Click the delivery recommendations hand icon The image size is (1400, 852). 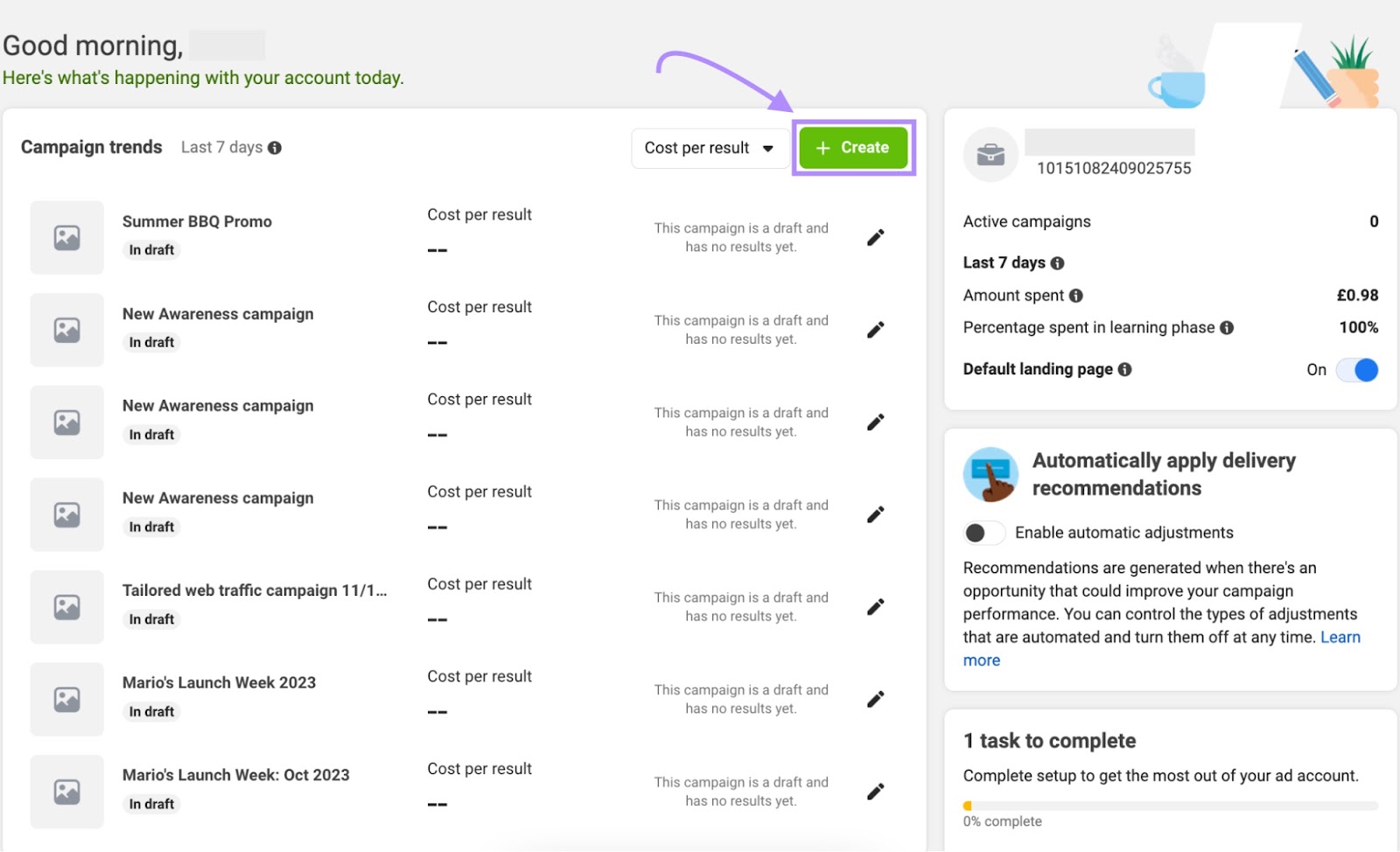990,474
